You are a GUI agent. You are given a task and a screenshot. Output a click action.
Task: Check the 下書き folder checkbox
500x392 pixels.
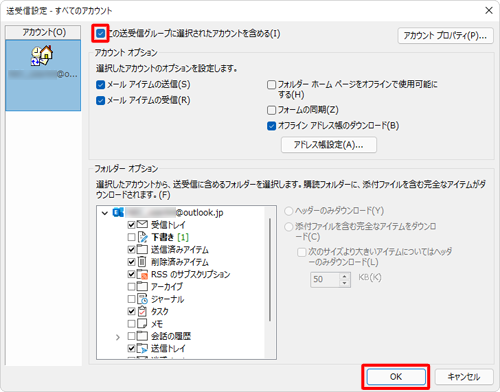click(131, 237)
